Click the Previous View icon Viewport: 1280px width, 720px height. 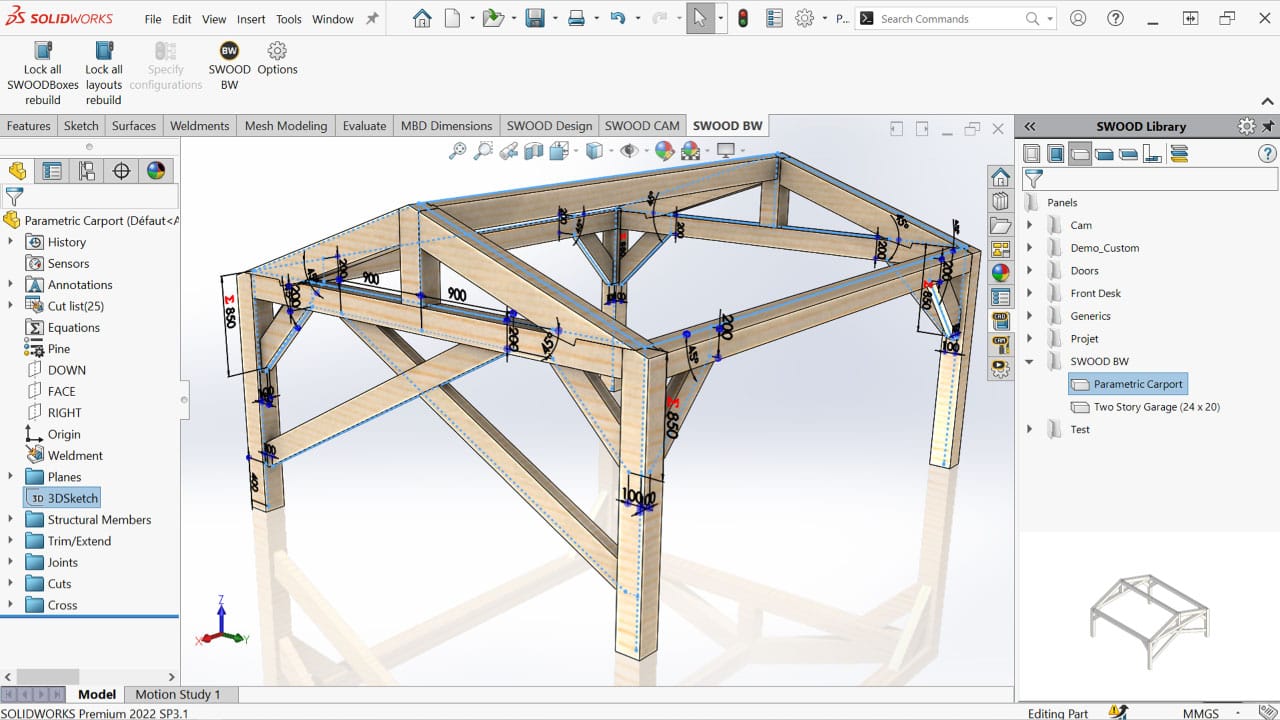(509, 150)
